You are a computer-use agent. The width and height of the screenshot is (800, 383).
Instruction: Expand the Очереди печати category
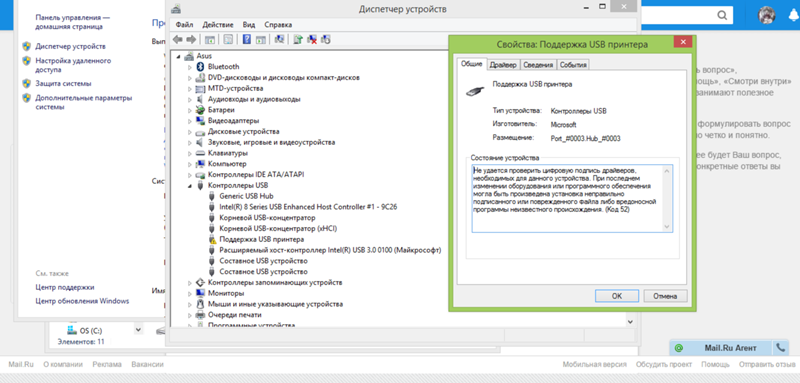tap(190, 315)
